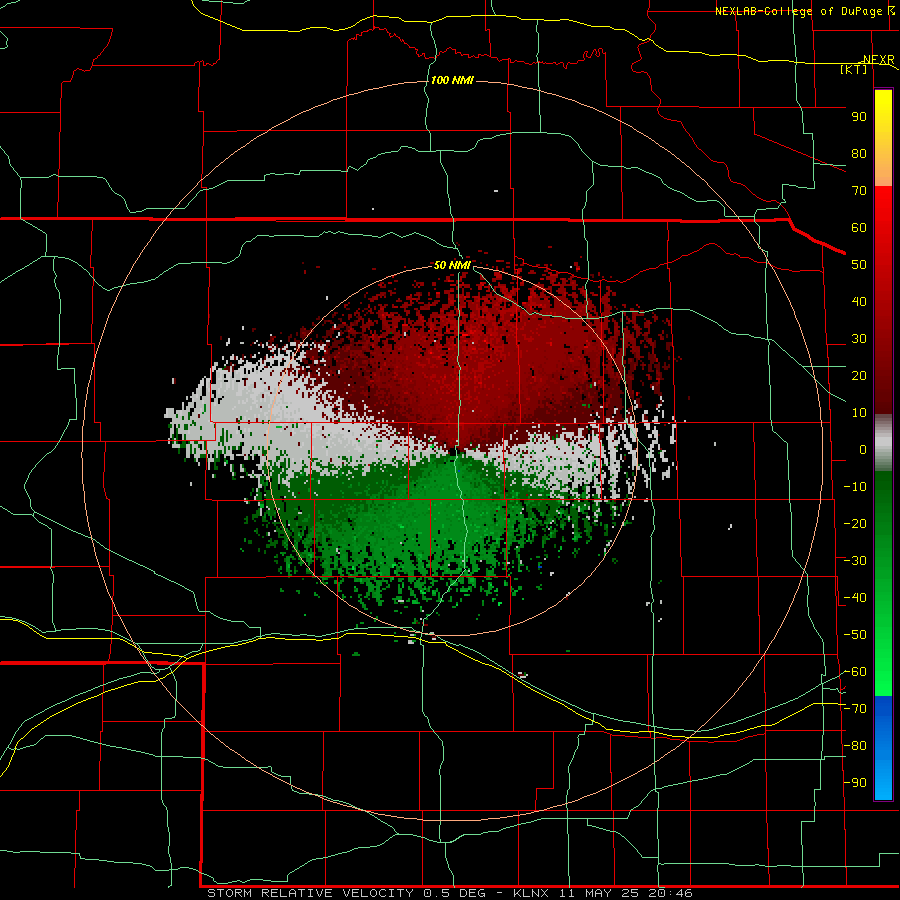Viewport: 900px width, 900px height.
Task: Click the -80 value on the velocity scale
Action: (855, 746)
